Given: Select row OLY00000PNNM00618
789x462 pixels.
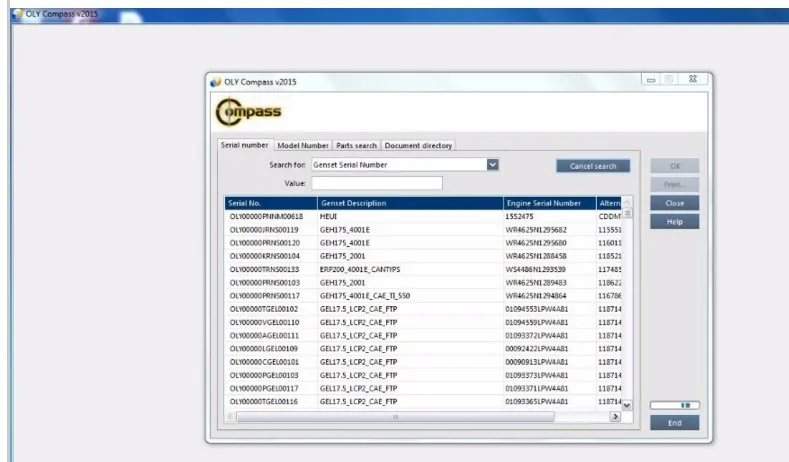Looking at the screenshot, I should (x=423, y=216).
